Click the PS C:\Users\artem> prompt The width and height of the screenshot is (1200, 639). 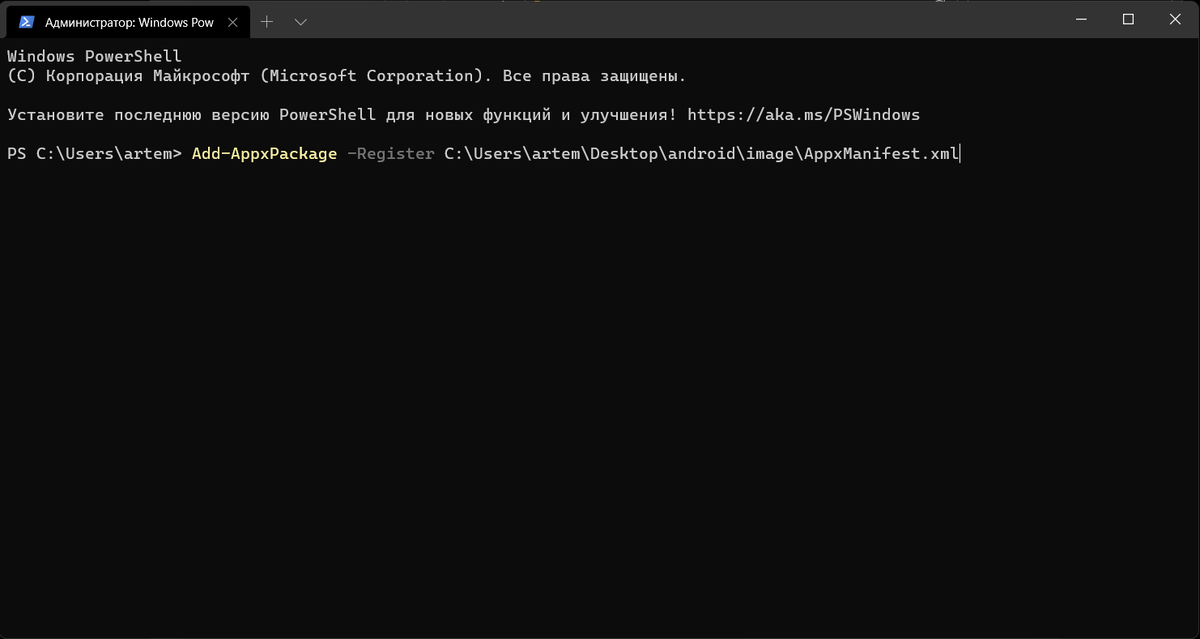pos(94,154)
